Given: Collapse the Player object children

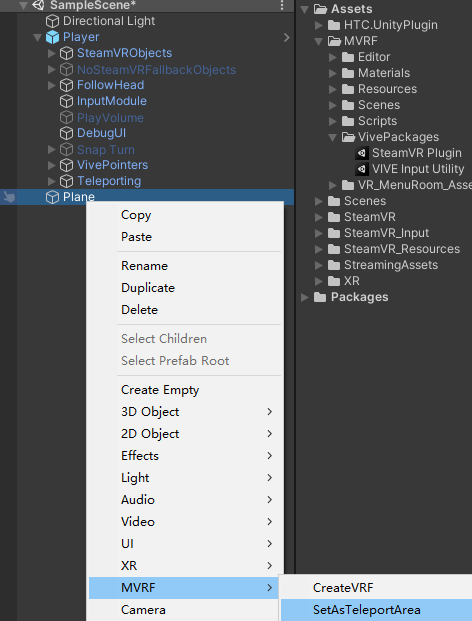Looking at the screenshot, I should [38, 38].
